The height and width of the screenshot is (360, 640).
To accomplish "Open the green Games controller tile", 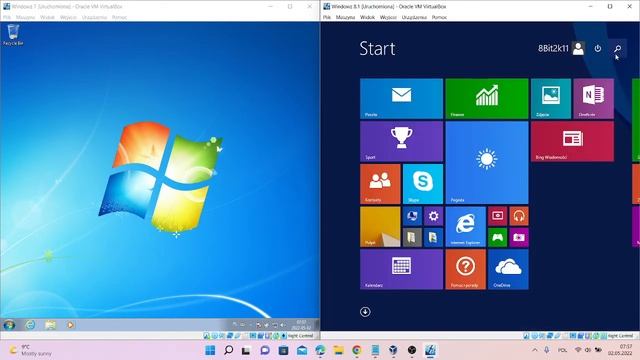I will [x=497, y=237].
